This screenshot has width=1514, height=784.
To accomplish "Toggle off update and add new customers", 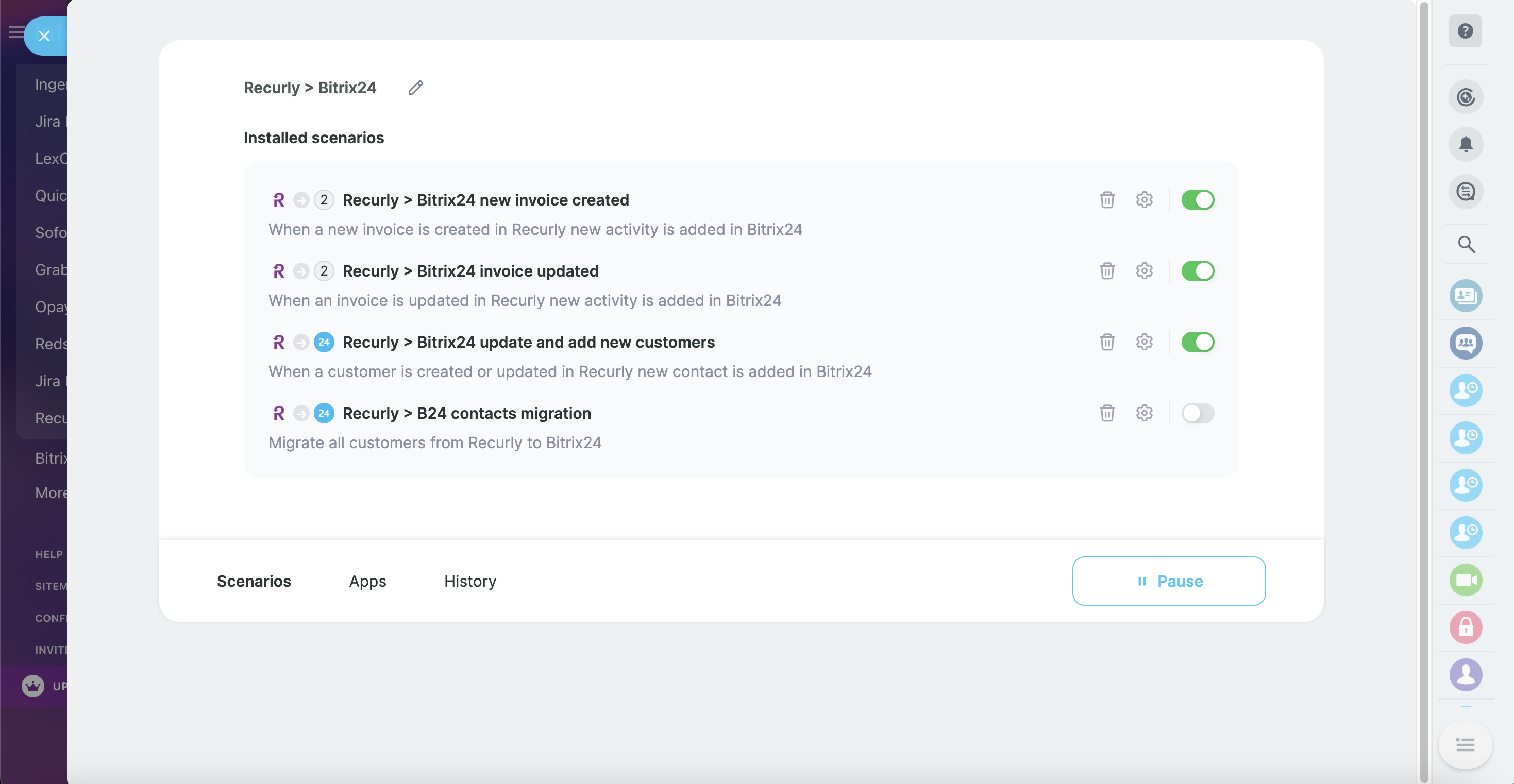I will point(1197,342).
